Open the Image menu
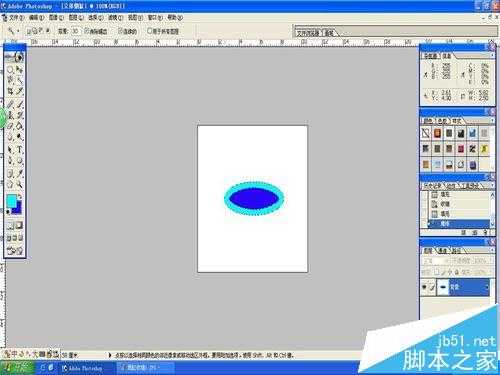The width and height of the screenshot is (500, 375). pos(56,18)
